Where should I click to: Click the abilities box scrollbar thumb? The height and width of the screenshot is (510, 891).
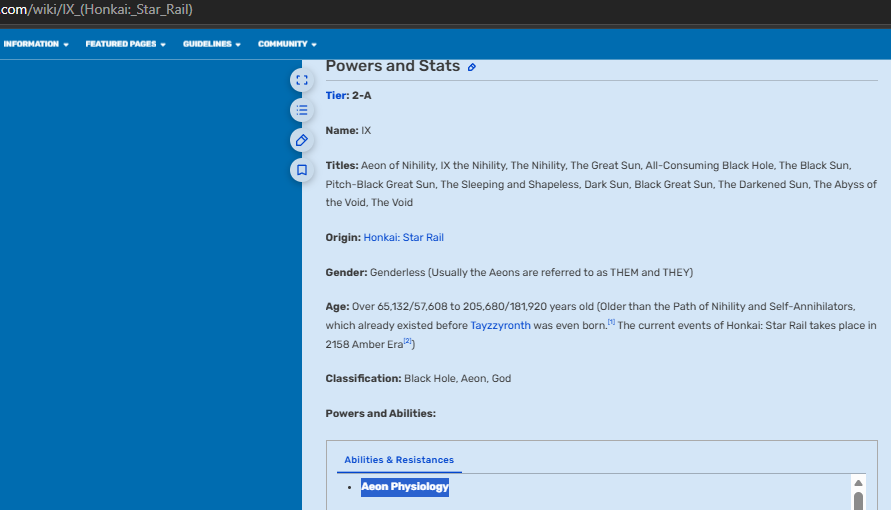[x=859, y=501]
